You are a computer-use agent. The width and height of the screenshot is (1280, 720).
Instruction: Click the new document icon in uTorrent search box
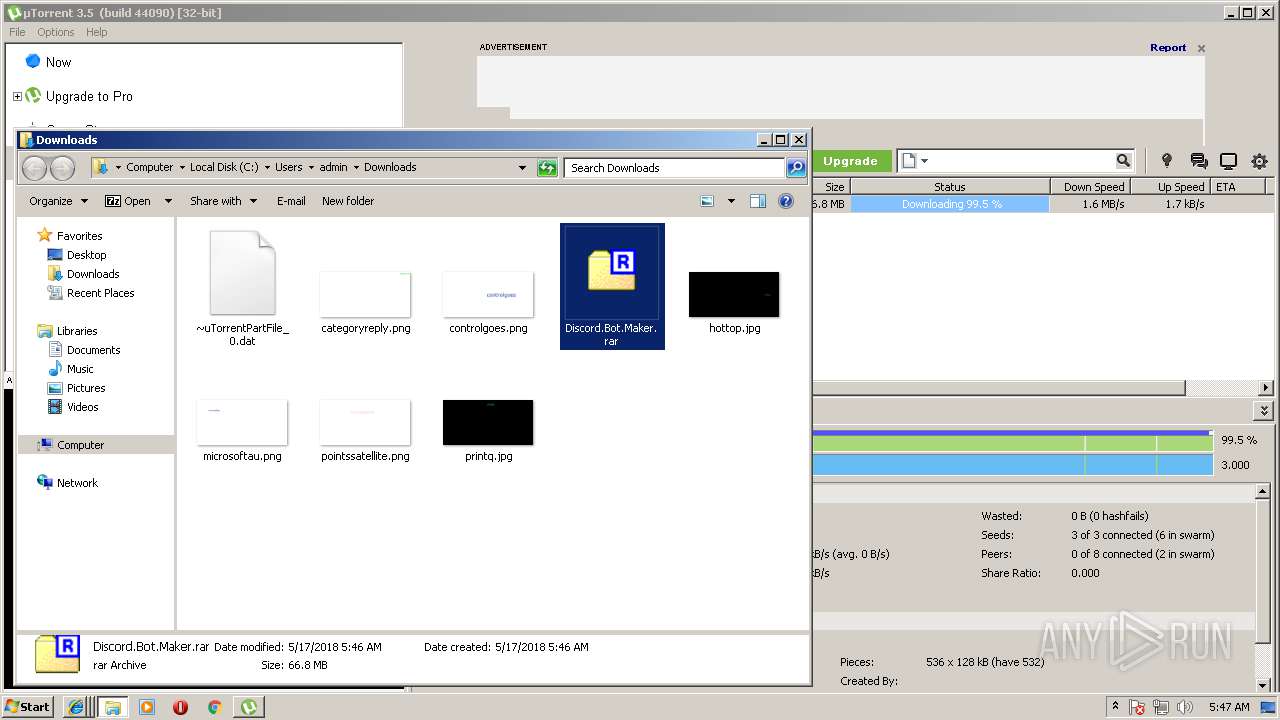(x=908, y=161)
